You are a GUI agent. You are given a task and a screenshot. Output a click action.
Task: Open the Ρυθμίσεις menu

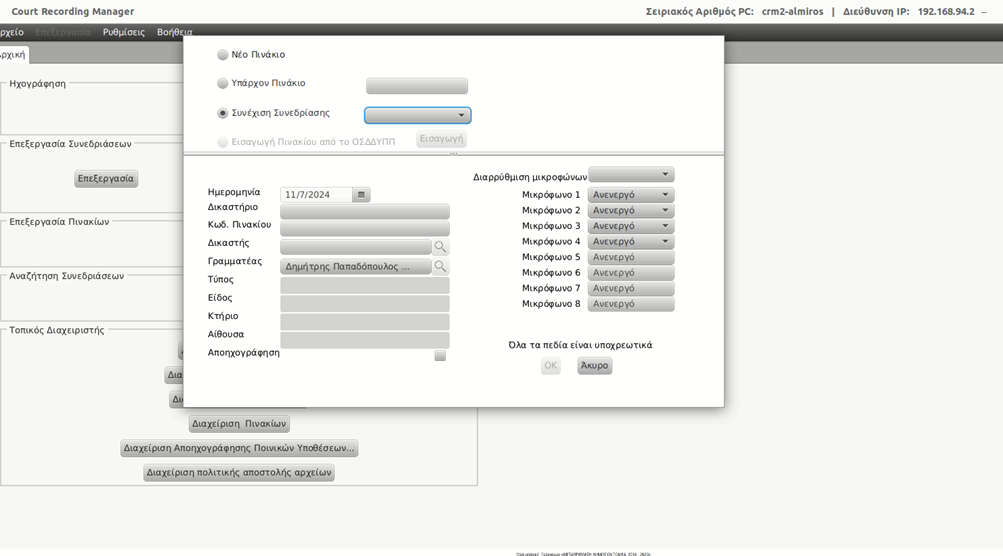click(124, 33)
